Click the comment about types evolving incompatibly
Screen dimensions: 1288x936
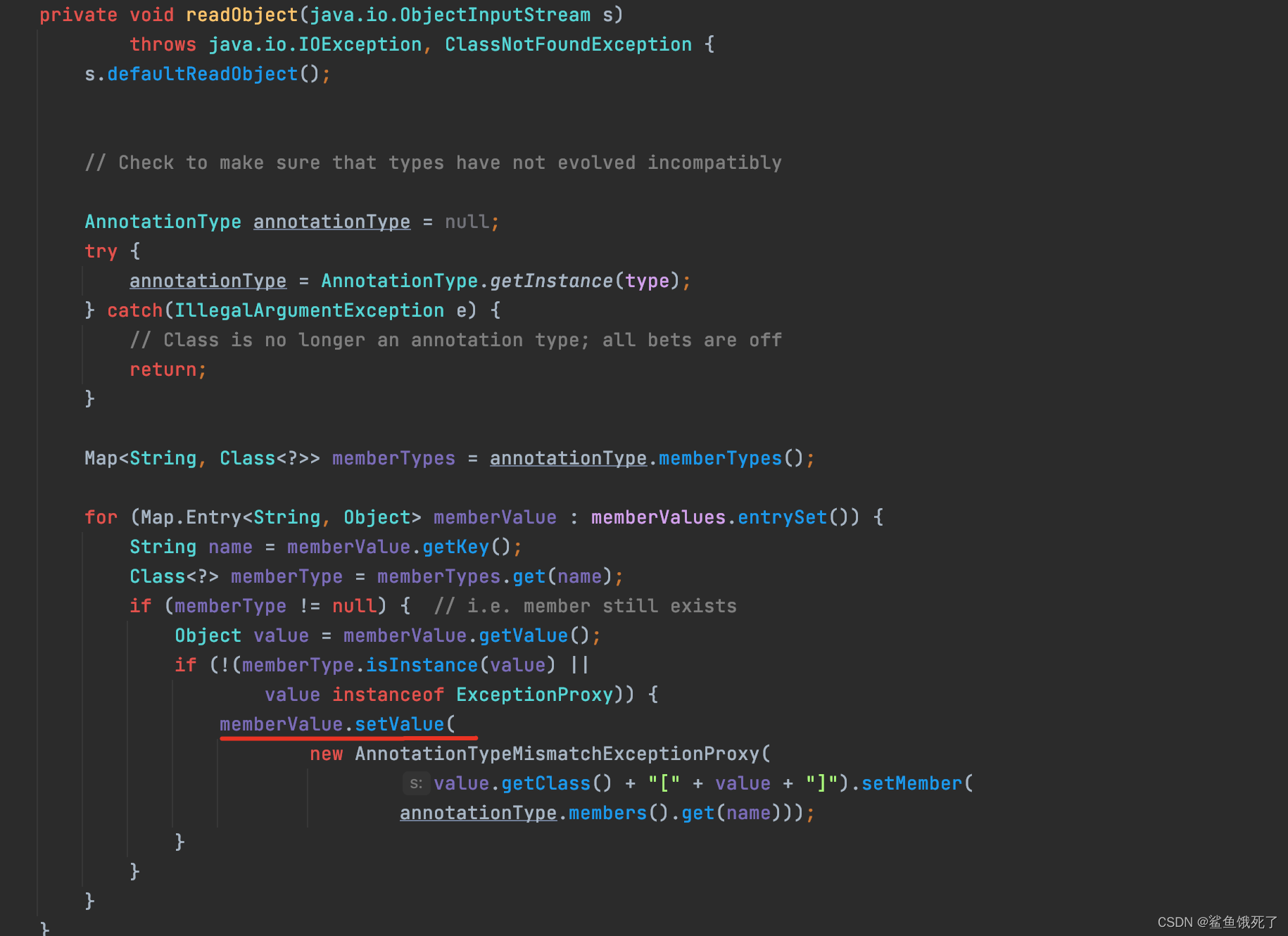434,163
